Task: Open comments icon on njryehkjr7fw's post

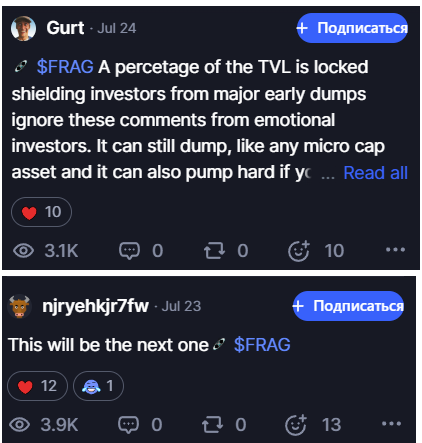Action: (x=128, y=425)
